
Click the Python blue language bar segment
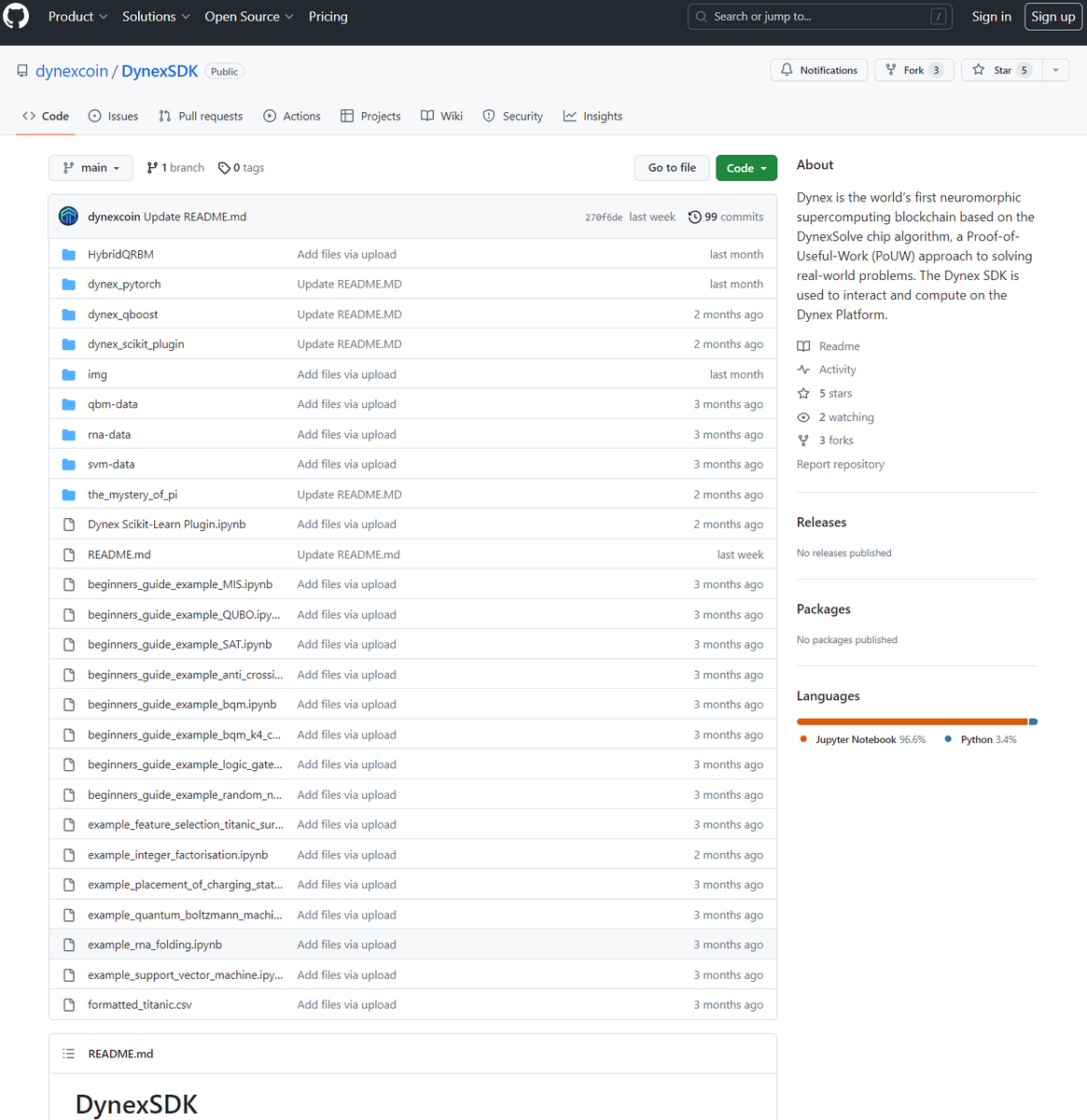click(1033, 721)
